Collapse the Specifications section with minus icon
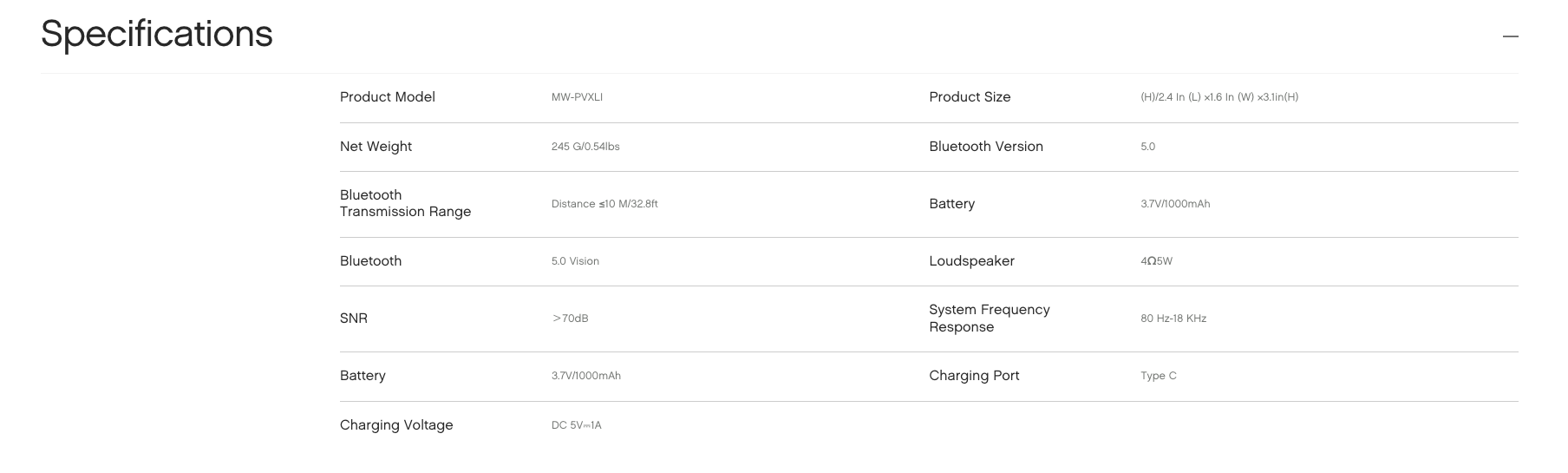Viewport: 1568px width, 473px height. 1510,36
